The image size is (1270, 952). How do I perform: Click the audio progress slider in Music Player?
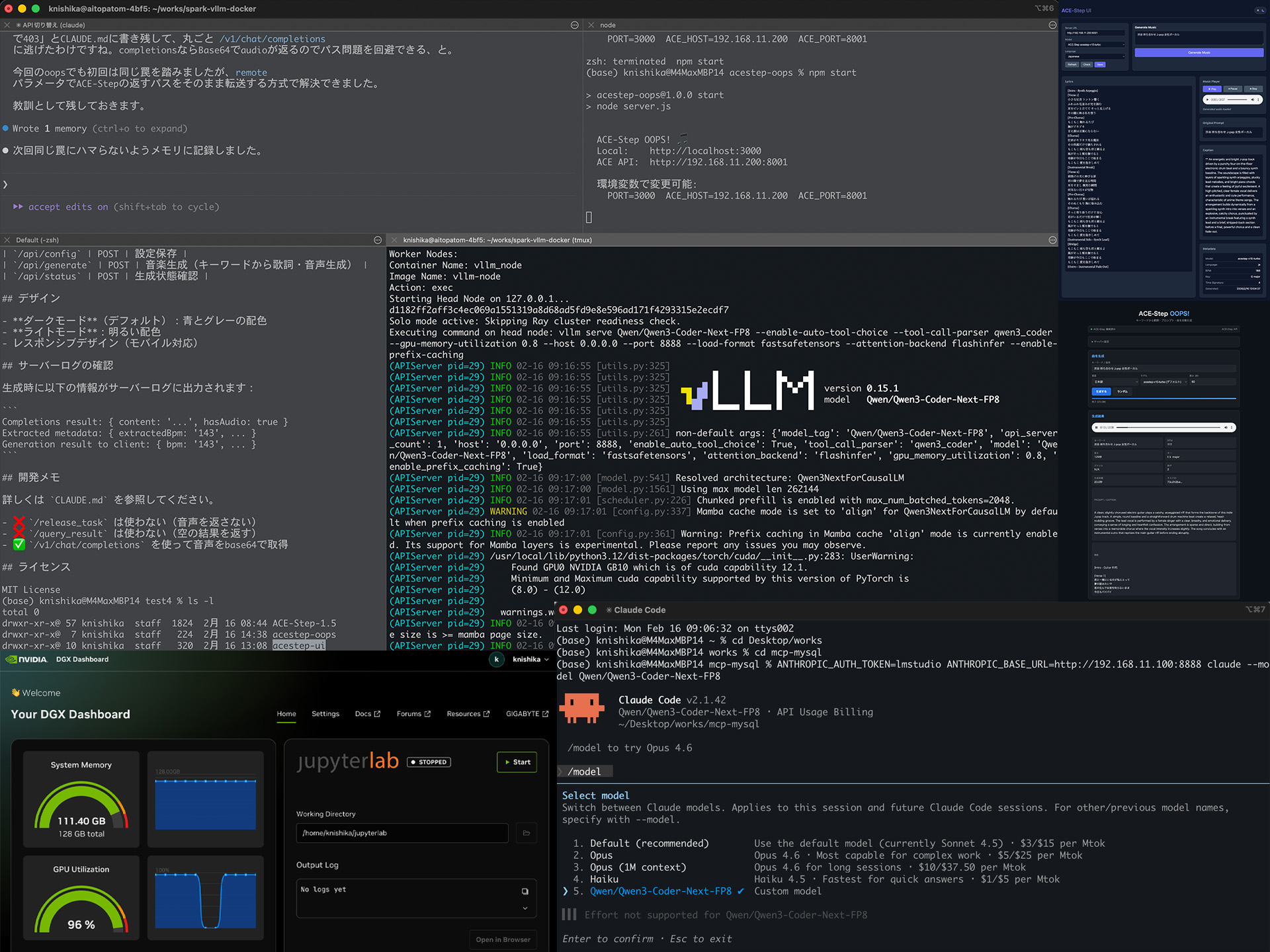1237,99
